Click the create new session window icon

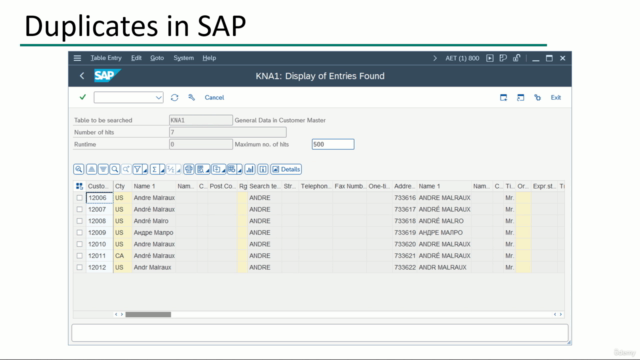point(503,98)
